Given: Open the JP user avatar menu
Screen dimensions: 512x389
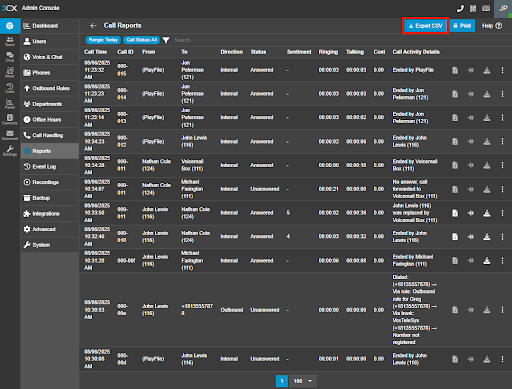Looking at the screenshot, I should click(503, 8).
